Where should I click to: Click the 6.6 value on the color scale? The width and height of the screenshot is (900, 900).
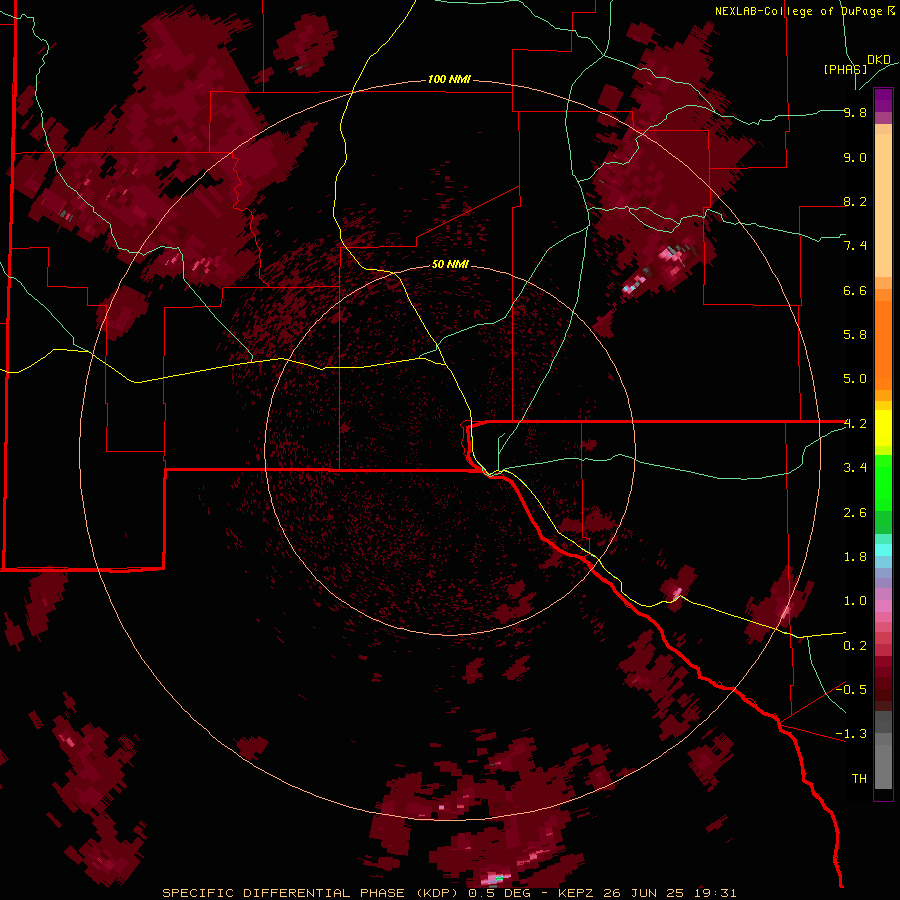[x=855, y=291]
